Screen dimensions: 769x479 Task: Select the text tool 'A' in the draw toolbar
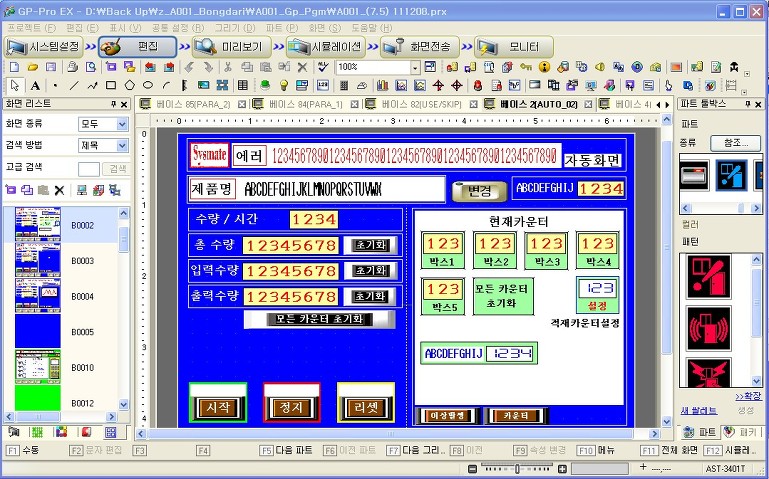coord(34,85)
